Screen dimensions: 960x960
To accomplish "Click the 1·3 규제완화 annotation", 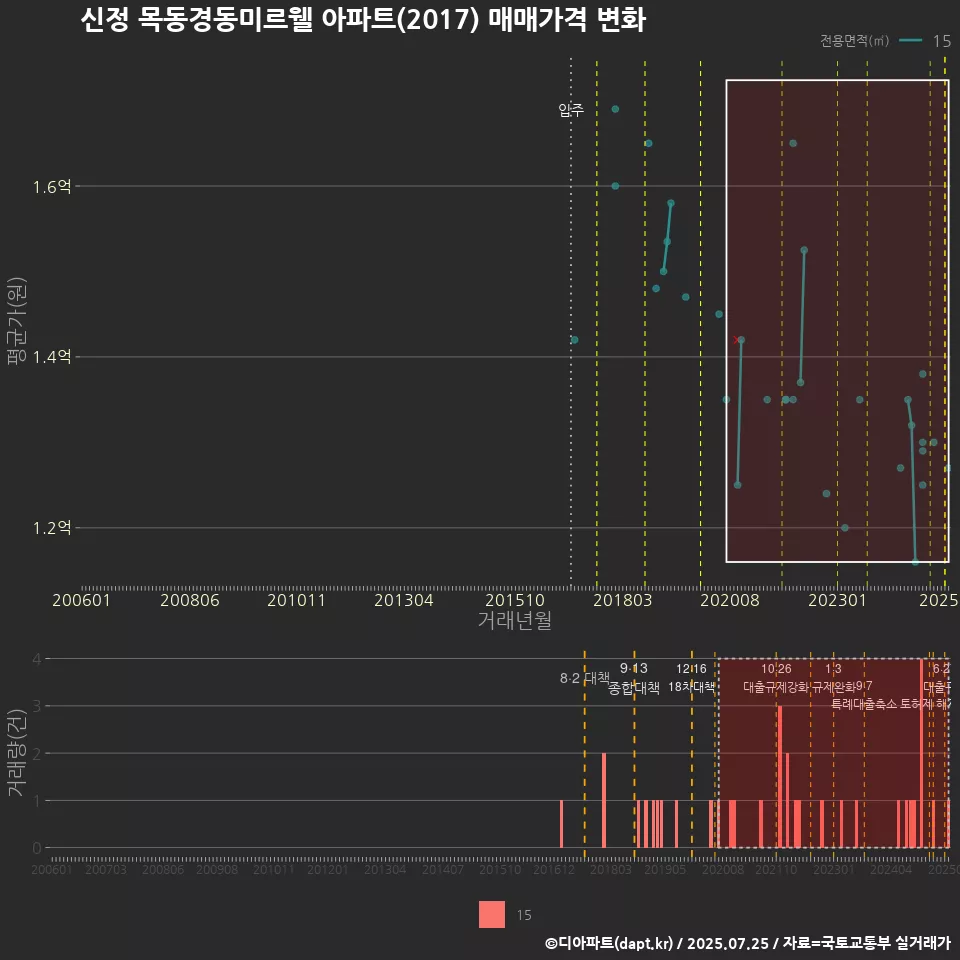I will click(833, 678).
